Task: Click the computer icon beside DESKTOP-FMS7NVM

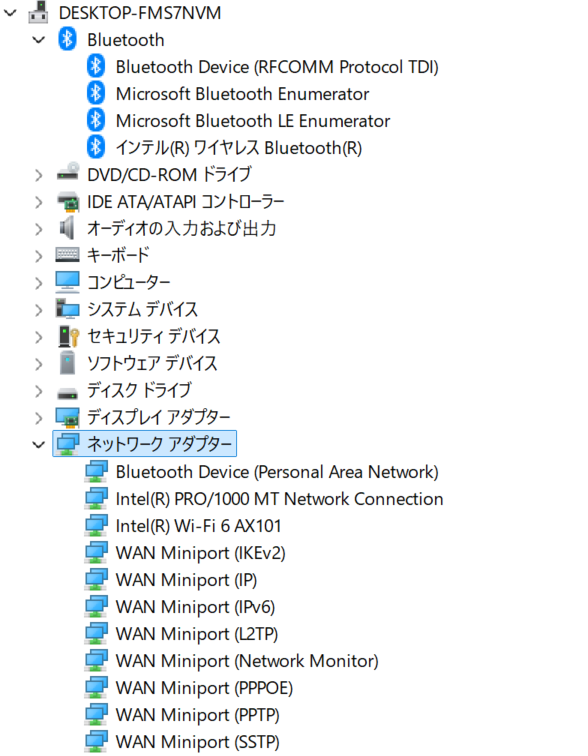Action: [x=39, y=13]
